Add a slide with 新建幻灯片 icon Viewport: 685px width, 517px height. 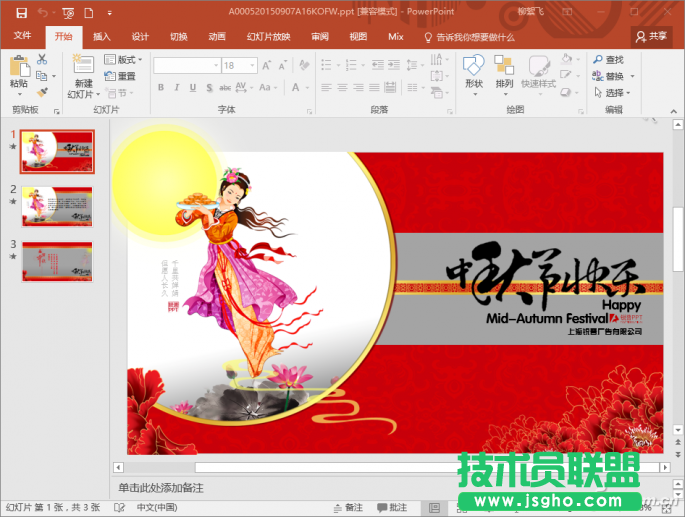coord(82,69)
